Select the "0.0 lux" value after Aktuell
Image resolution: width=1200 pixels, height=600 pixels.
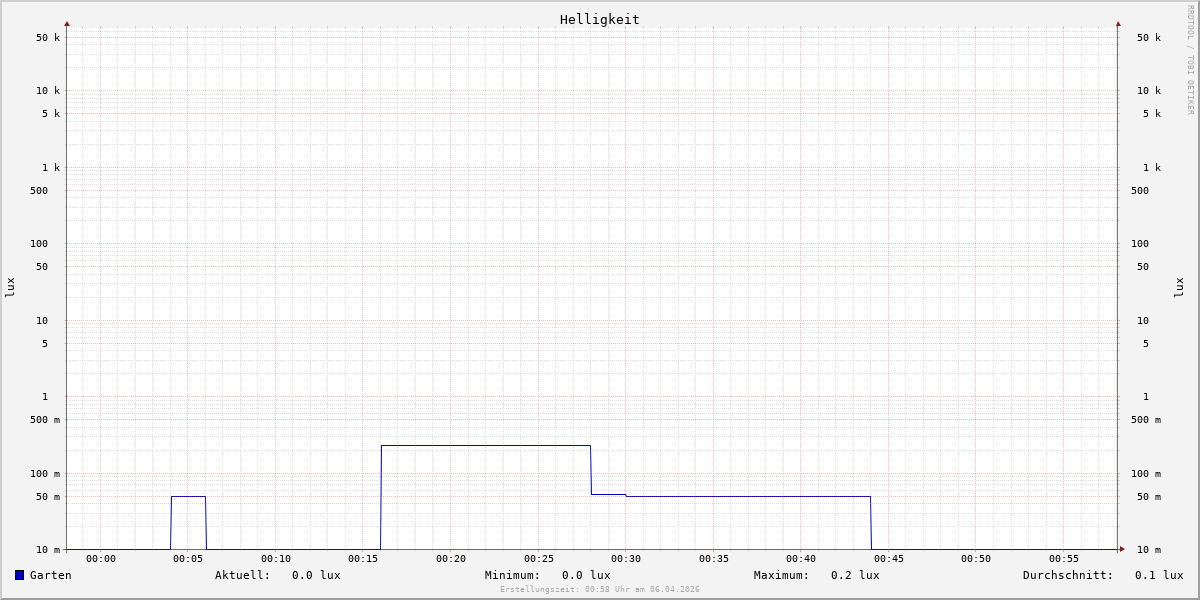[316, 575]
